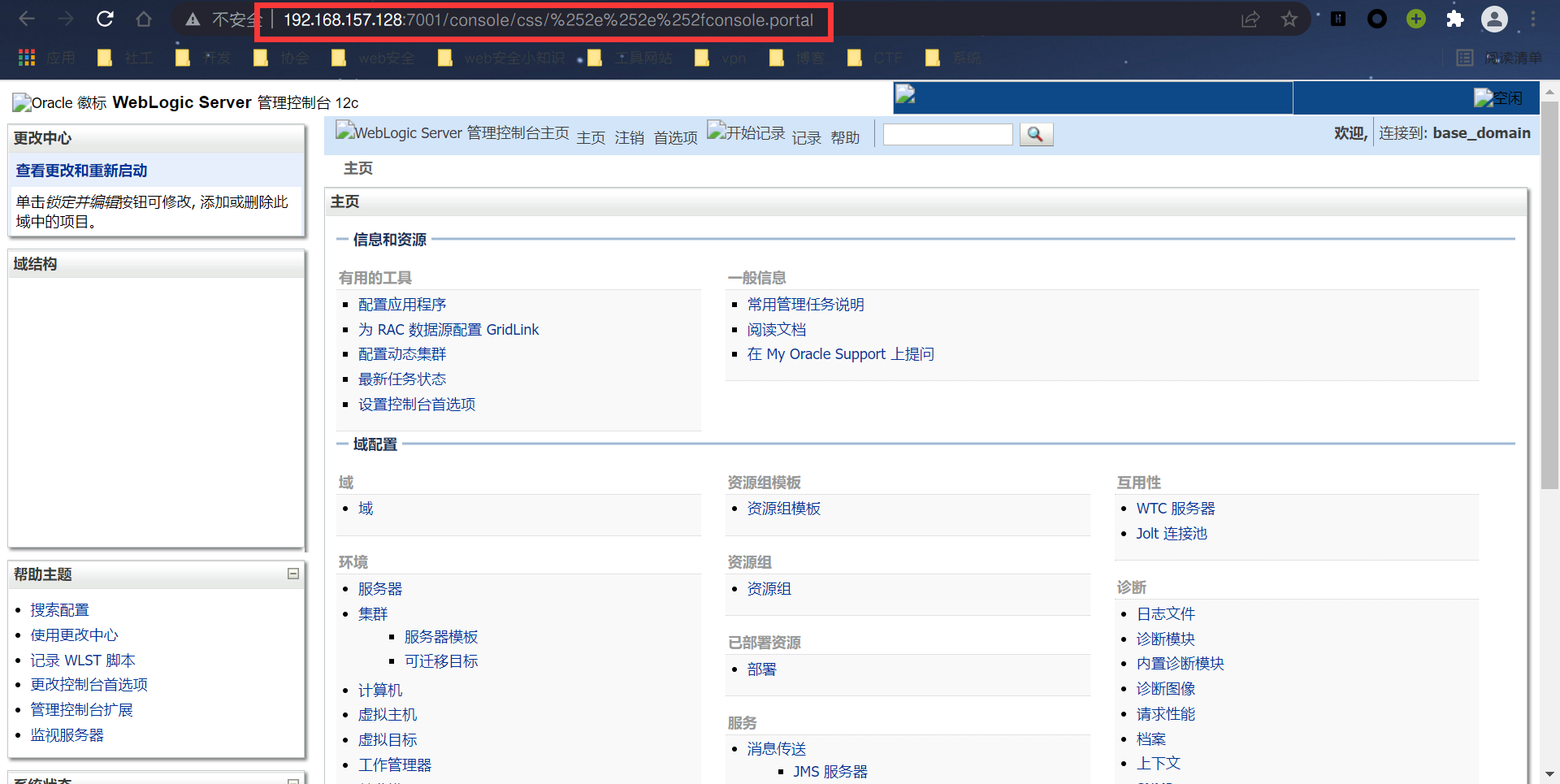
Task: Open 帮助 in the toolbar
Action: coord(845,137)
